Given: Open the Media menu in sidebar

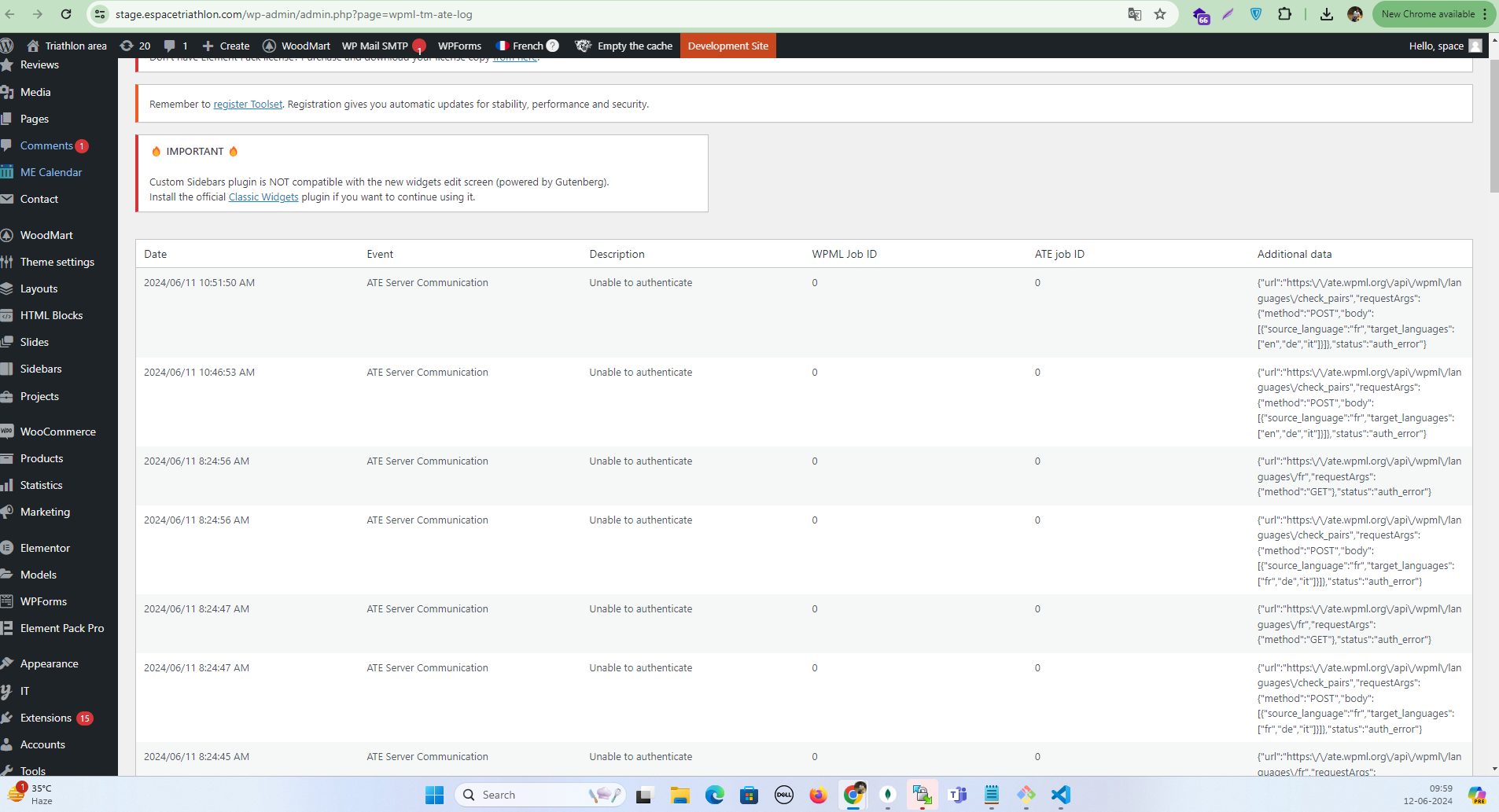Looking at the screenshot, I should point(35,92).
